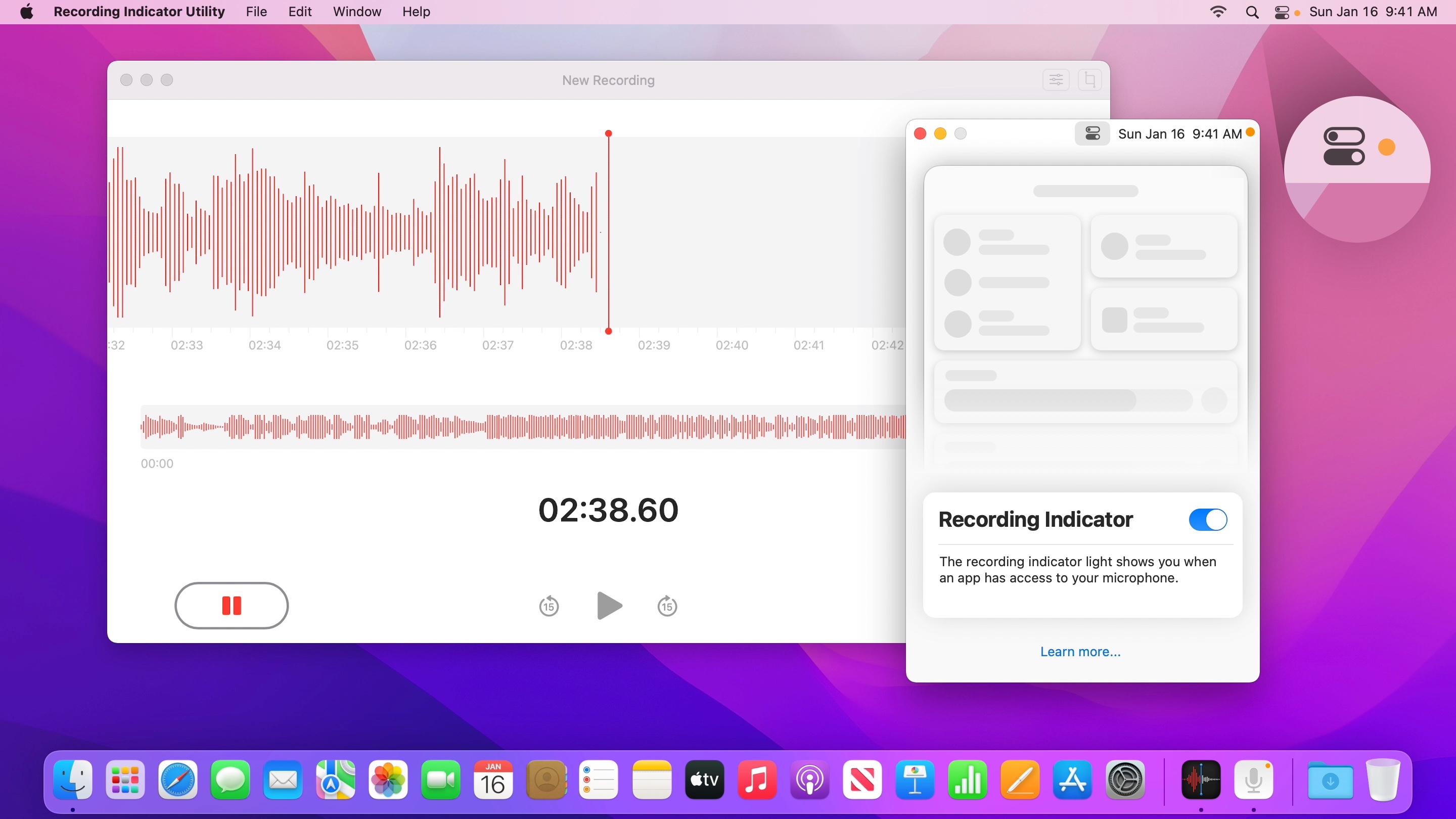Image resolution: width=1456 pixels, height=819 pixels.
Task: Click Control Center icon in utility window
Action: pyautogui.click(x=1092, y=133)
